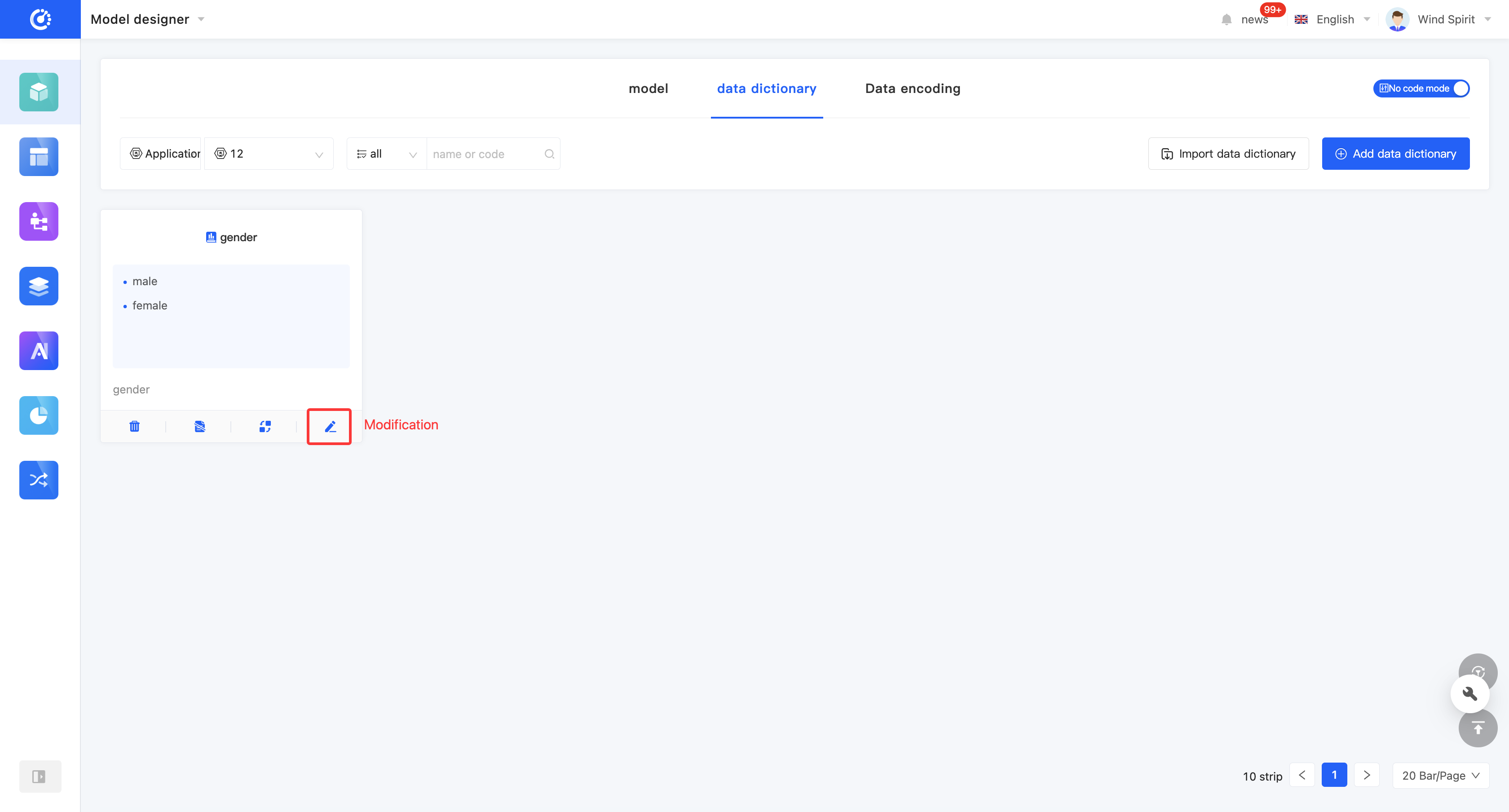The image size is (1509, 812).
Task: Open the purple flow-tree sidebar icon
Action: click(39, 221)
